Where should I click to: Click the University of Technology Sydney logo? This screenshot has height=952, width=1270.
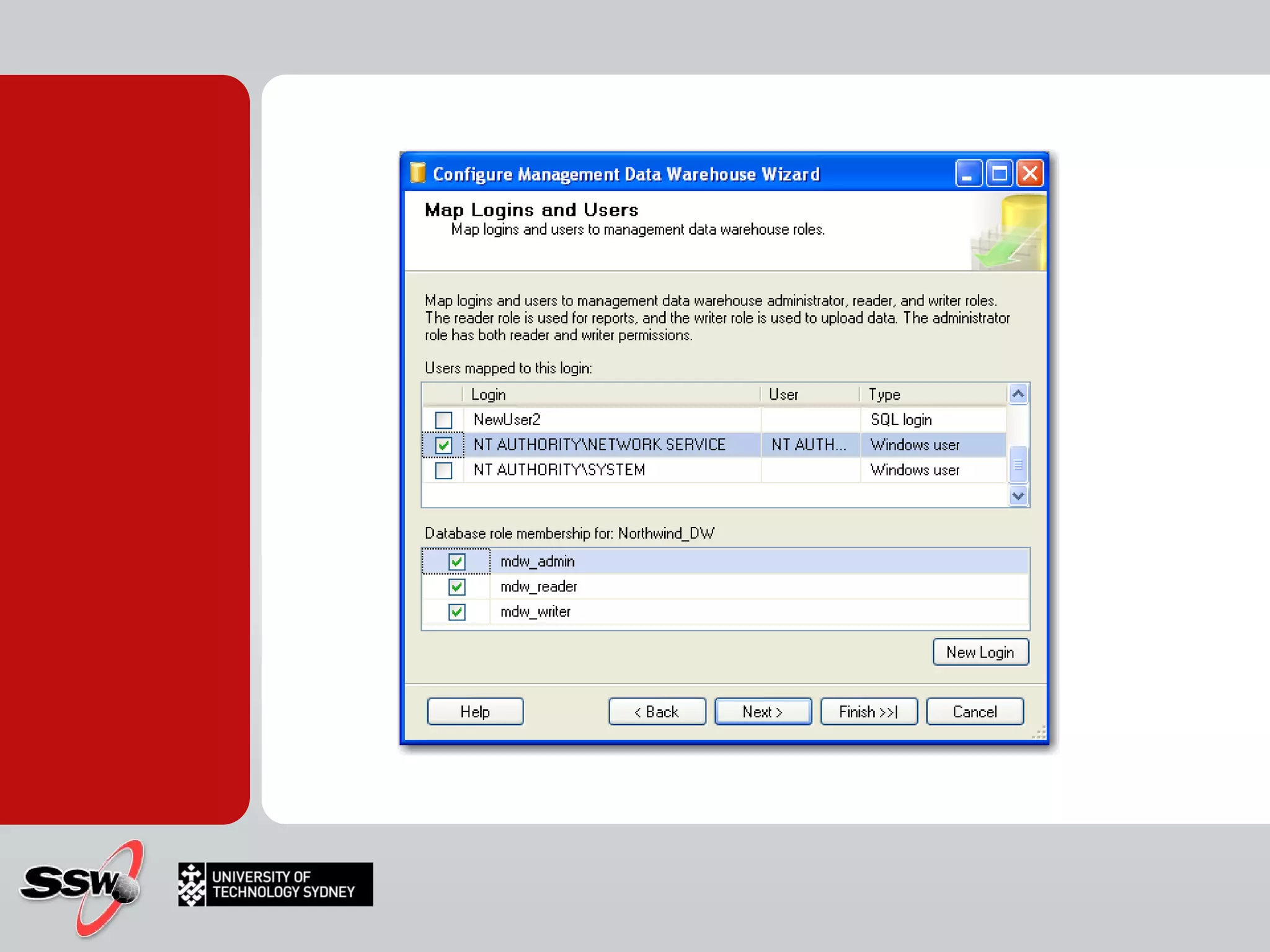point(275,884)
